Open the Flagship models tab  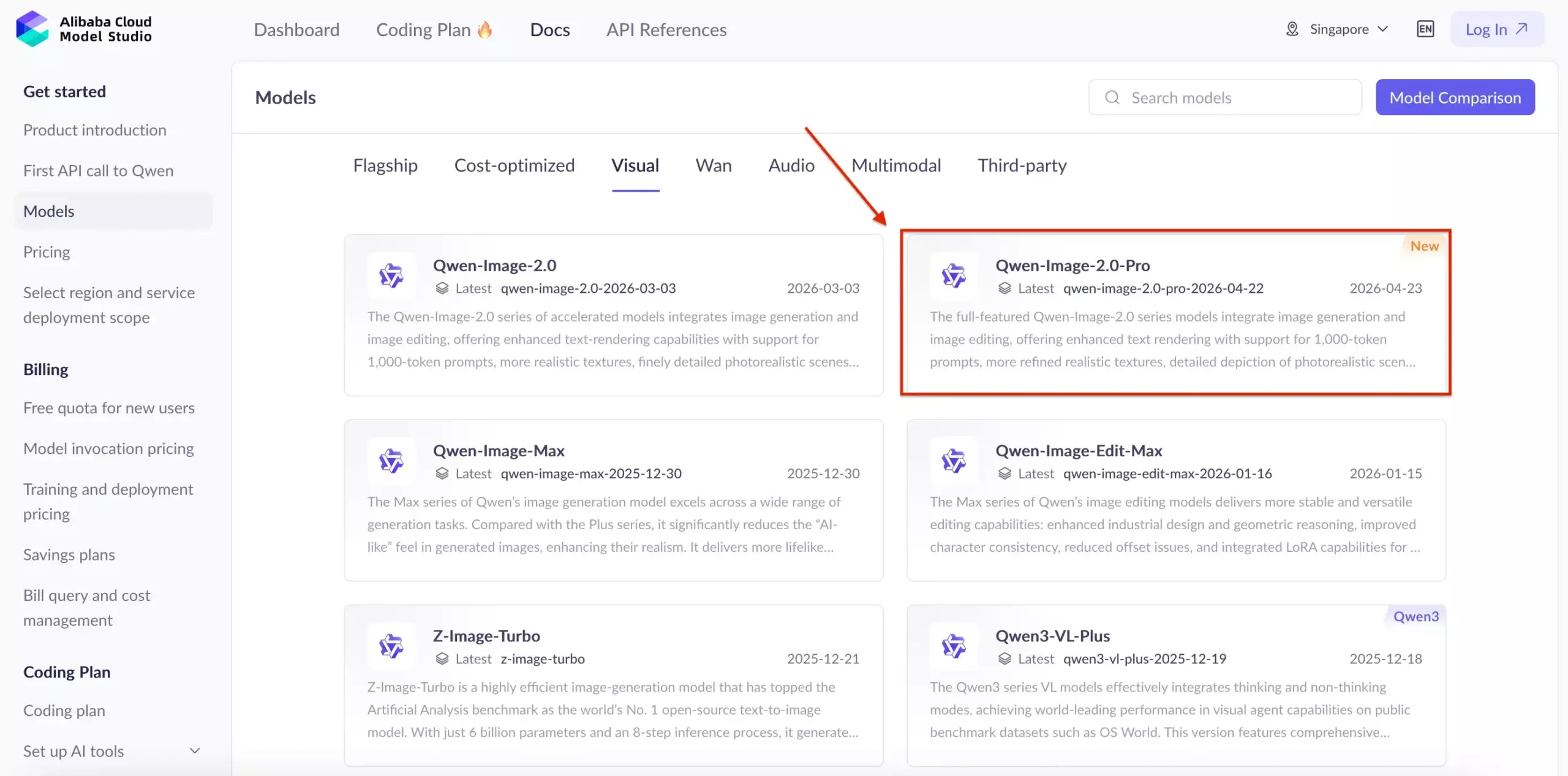(385, 165)
